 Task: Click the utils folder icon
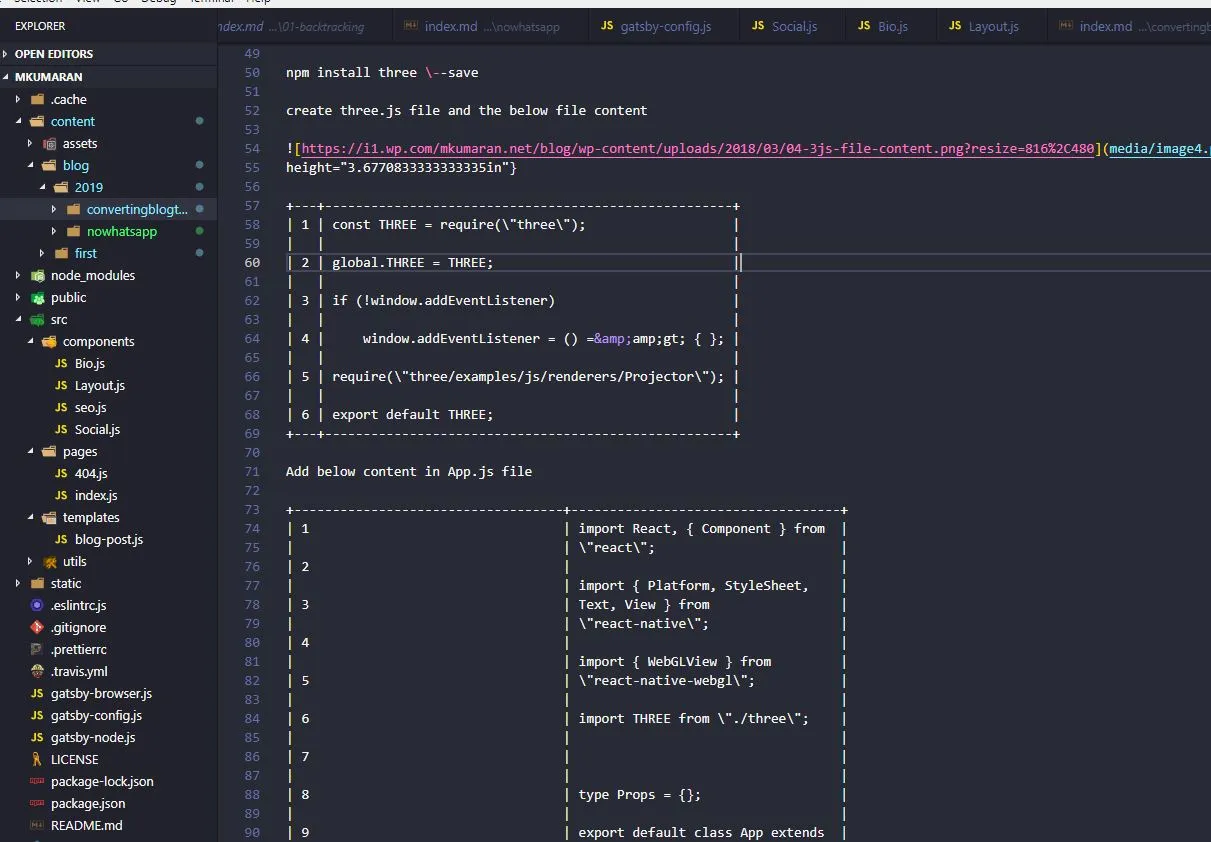tap(50, 561)
